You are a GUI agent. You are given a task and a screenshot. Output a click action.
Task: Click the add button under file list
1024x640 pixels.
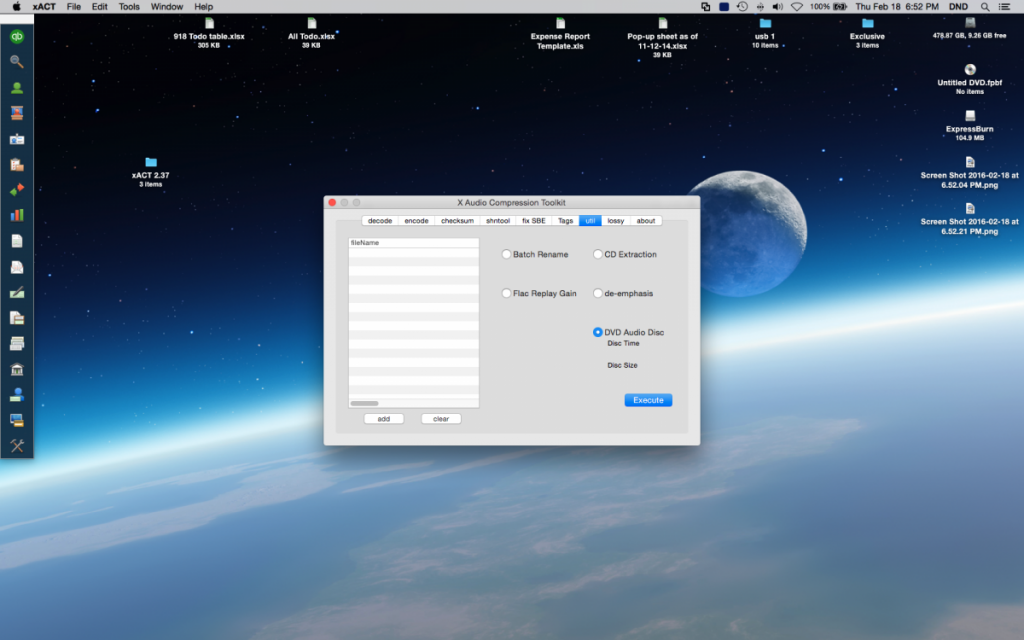coord(384,419)
